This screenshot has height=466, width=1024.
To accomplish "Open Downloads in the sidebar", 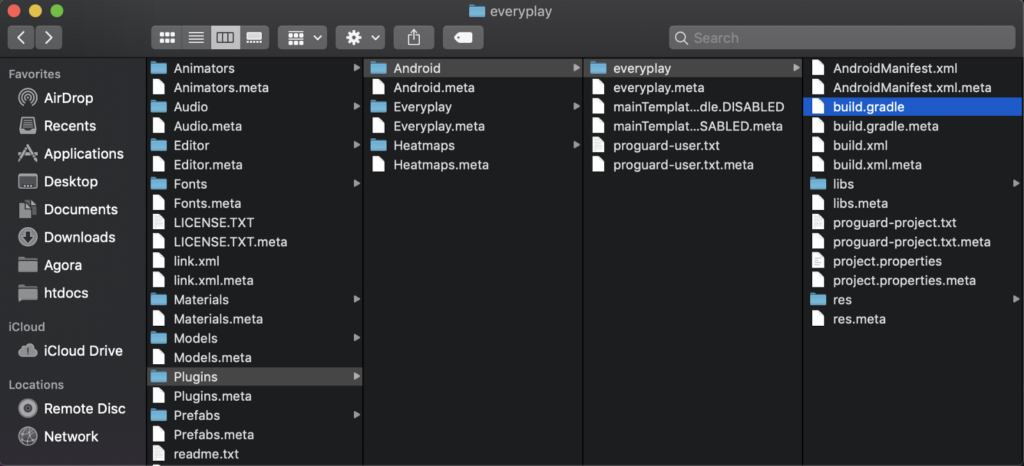I will click(x=67, y=238).
